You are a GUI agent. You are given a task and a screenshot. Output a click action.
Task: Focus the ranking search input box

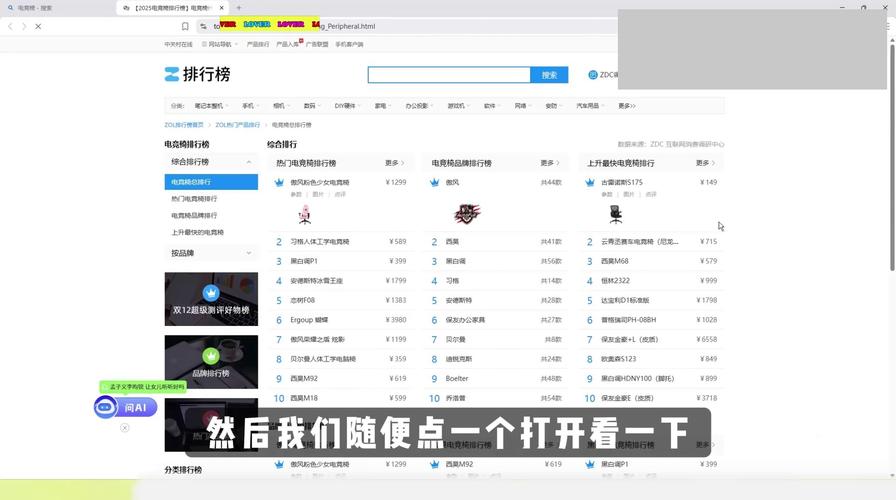[x=449, y=75]
